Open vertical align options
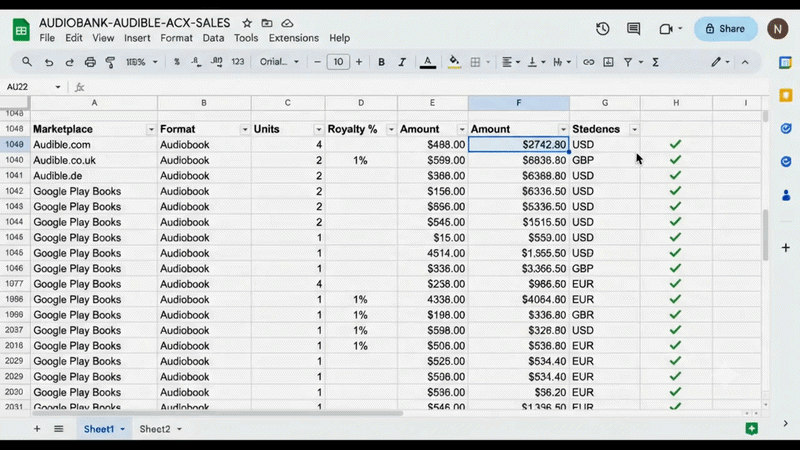This screenshot has height=450, width=800. (x=536, y=62)
